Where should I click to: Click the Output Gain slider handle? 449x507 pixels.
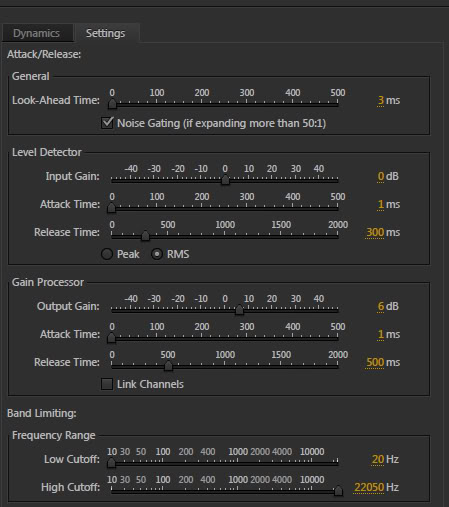[239, 310]
